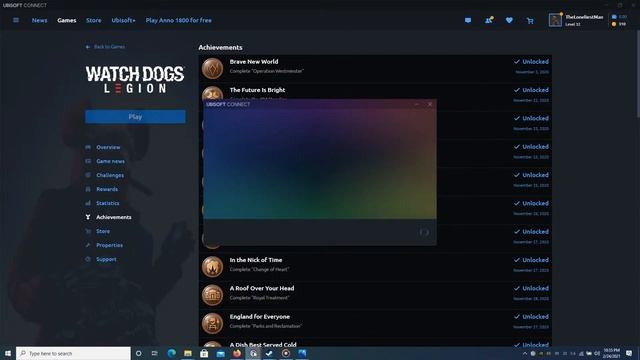
Task: Click A Roof Over Your Head badge
Action: (x=212, y=295)
